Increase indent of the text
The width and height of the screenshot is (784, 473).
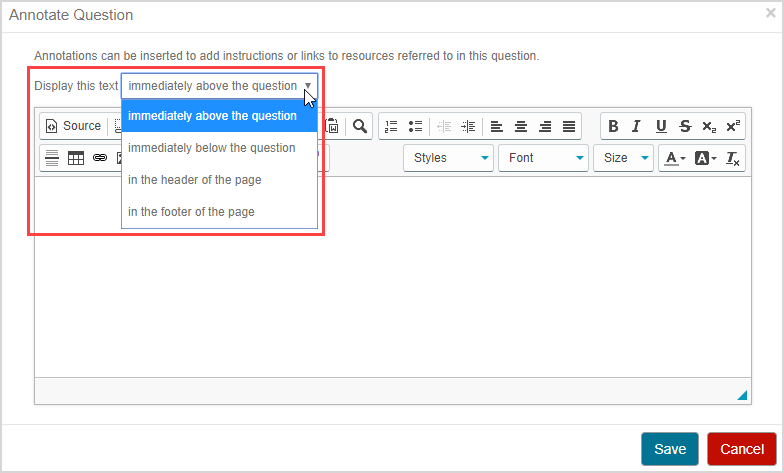pos(467,126)
